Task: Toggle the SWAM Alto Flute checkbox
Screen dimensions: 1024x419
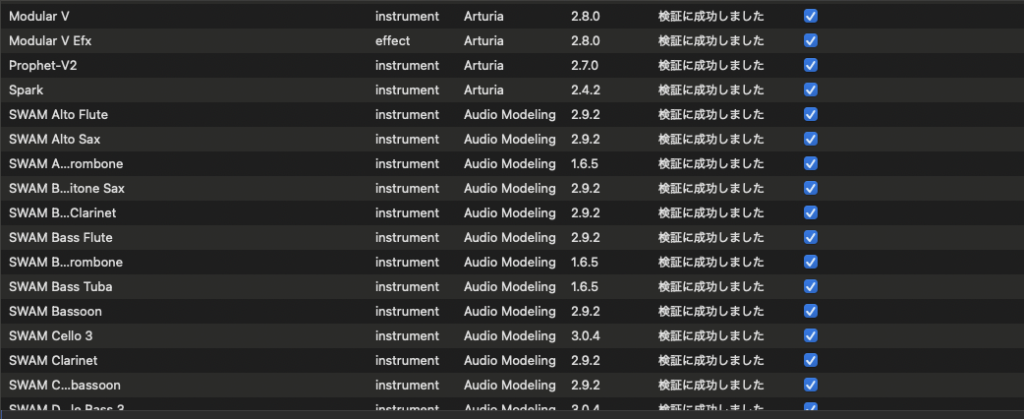Action: [811, 115]
